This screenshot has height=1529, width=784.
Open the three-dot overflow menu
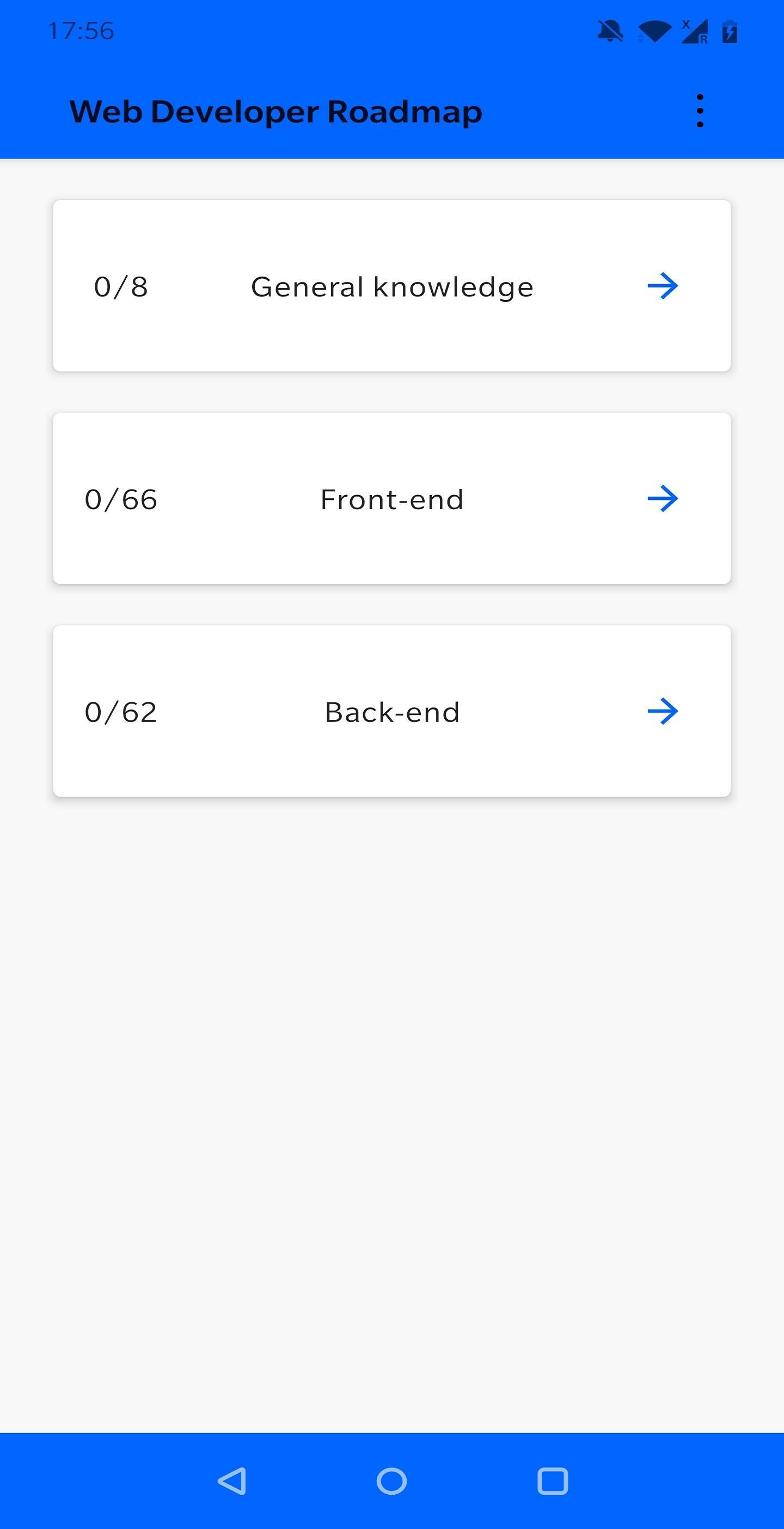point(700,111)
